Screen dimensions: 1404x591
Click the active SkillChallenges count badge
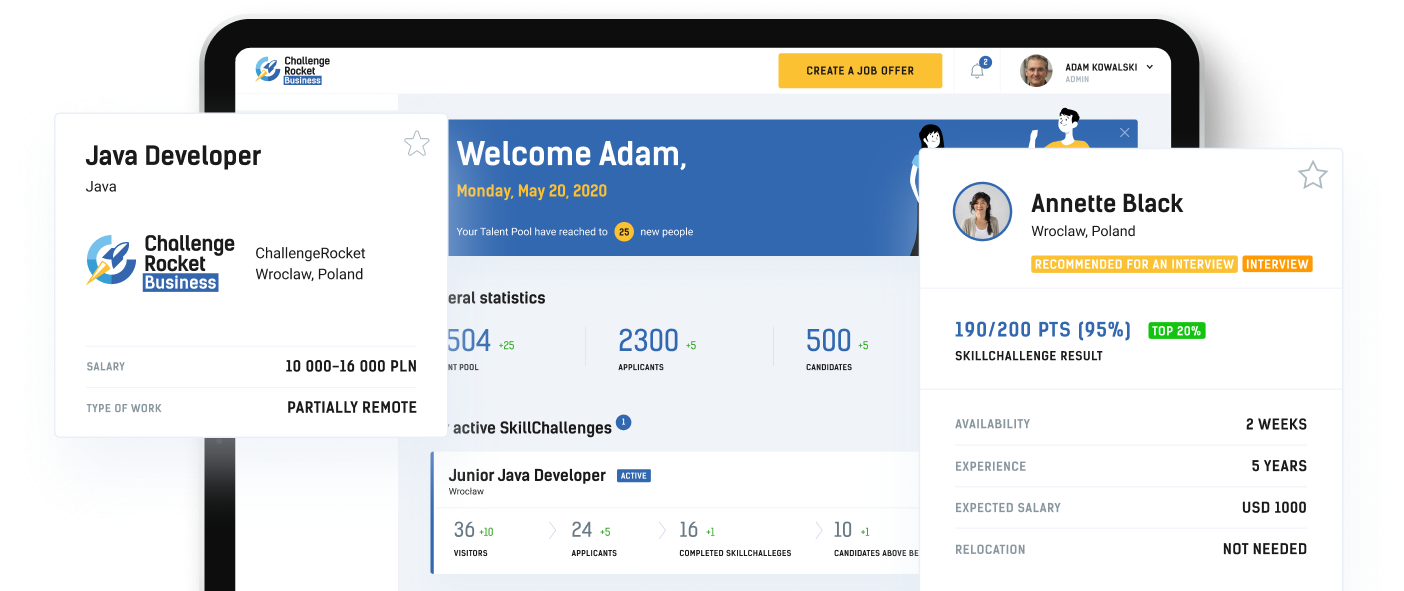(623, 423)
